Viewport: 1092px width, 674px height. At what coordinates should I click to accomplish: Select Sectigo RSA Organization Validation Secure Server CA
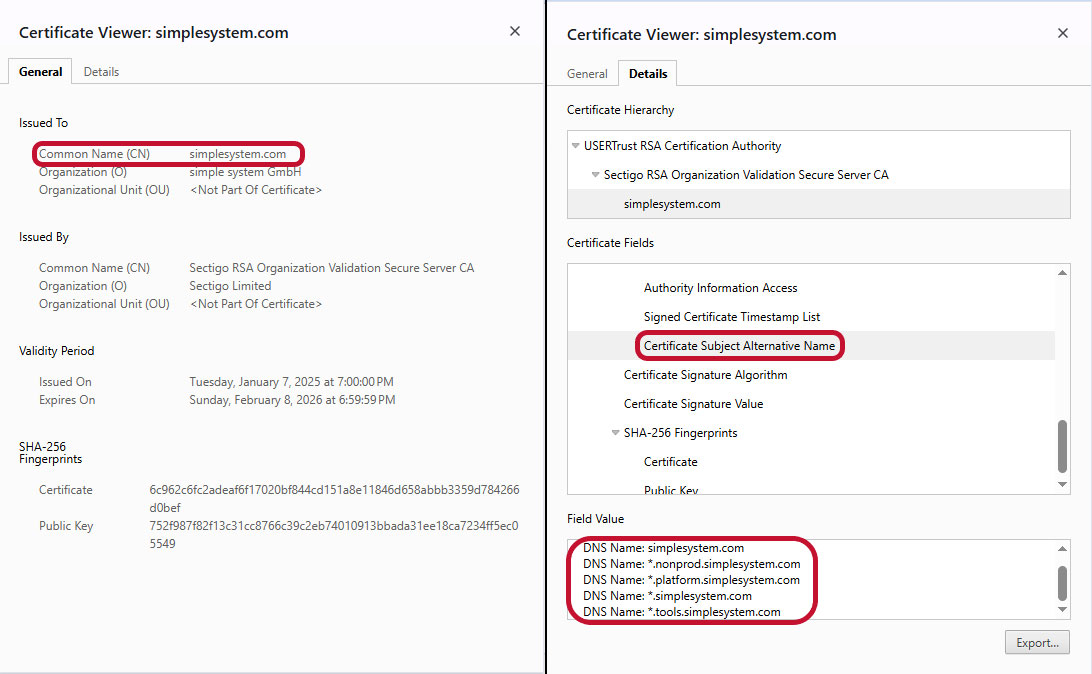746,175
